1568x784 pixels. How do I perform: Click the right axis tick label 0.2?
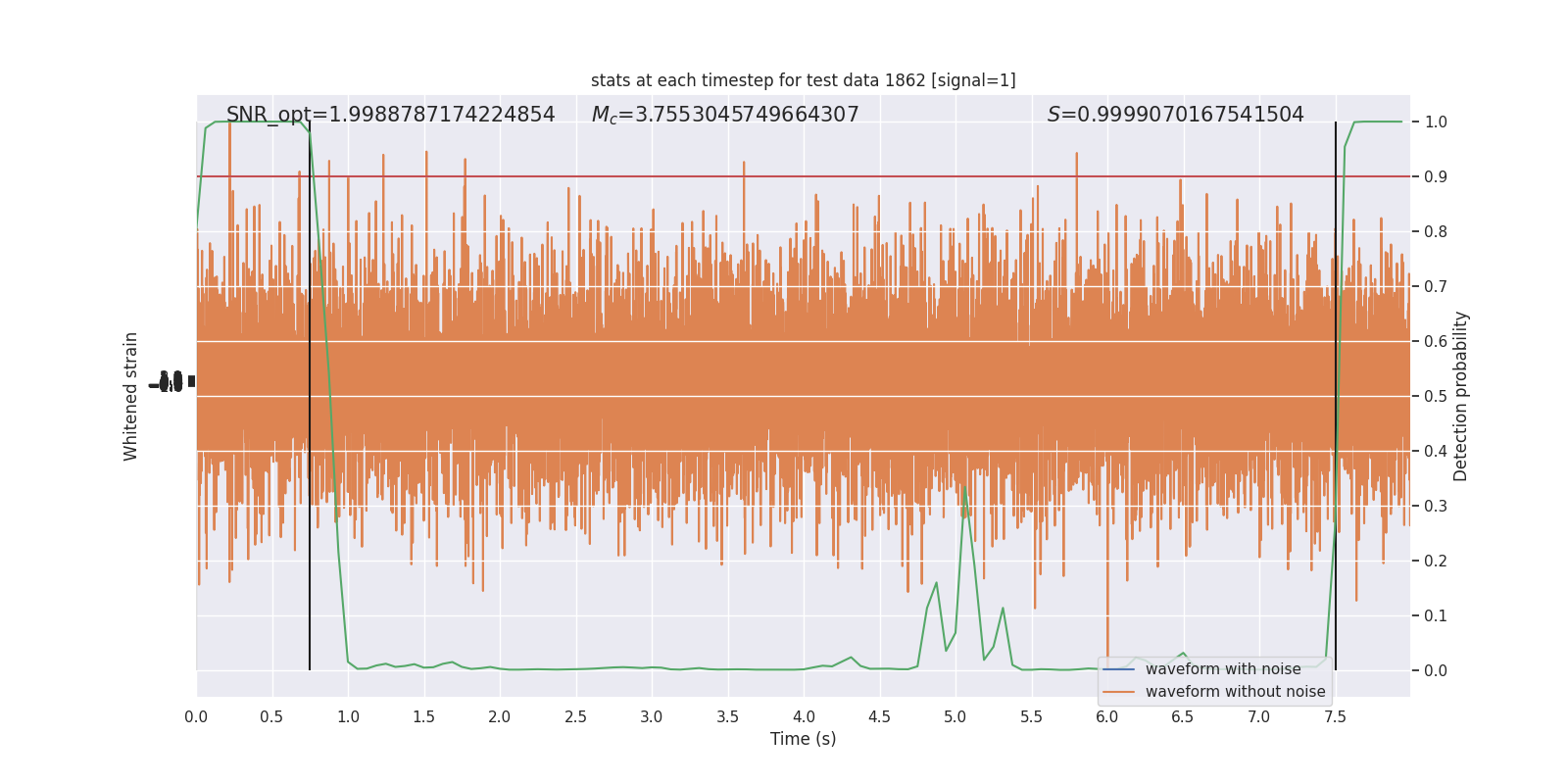point(1436,562)
